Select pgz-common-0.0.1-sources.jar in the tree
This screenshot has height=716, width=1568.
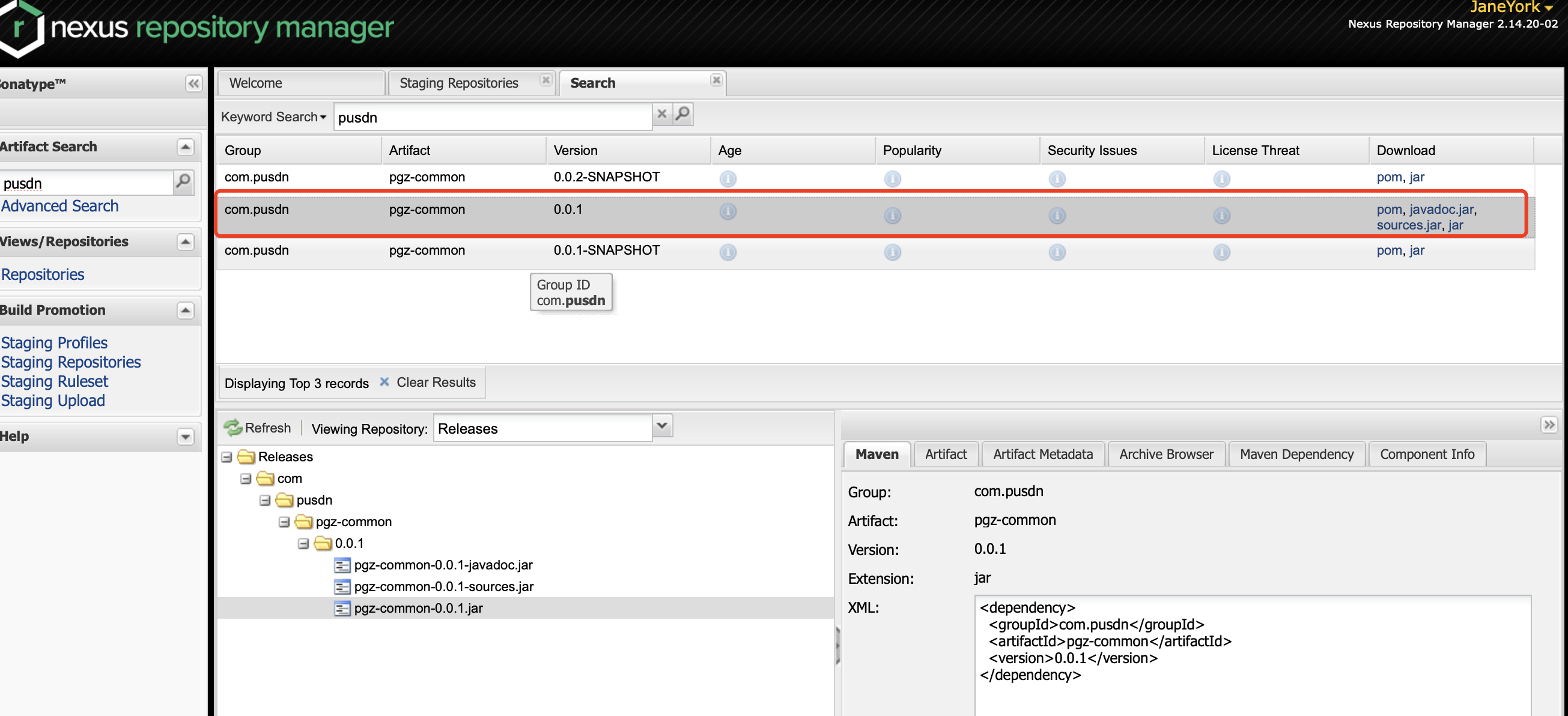click(x=443, y=587)
